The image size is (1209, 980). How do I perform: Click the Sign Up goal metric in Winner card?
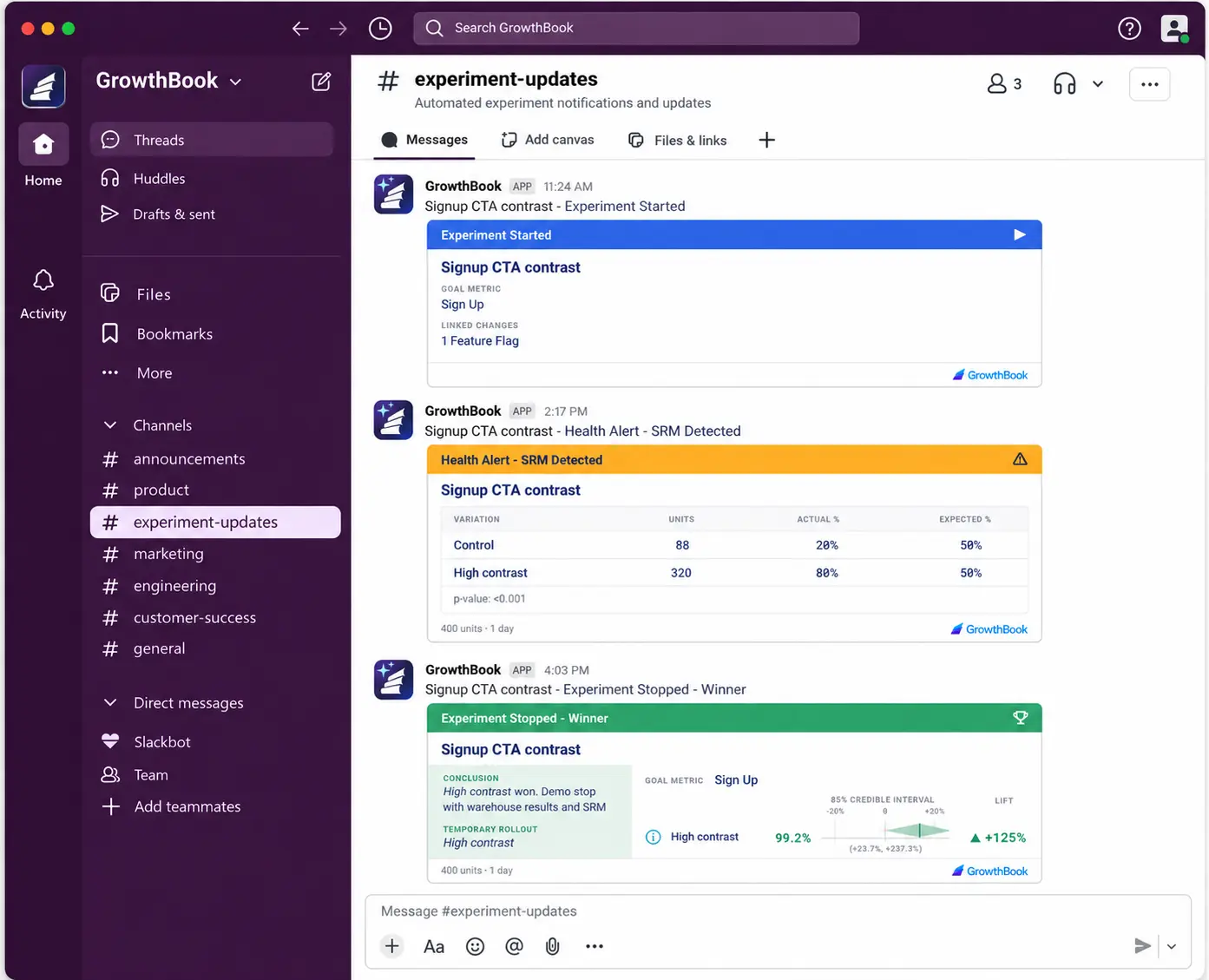[736, 780]
